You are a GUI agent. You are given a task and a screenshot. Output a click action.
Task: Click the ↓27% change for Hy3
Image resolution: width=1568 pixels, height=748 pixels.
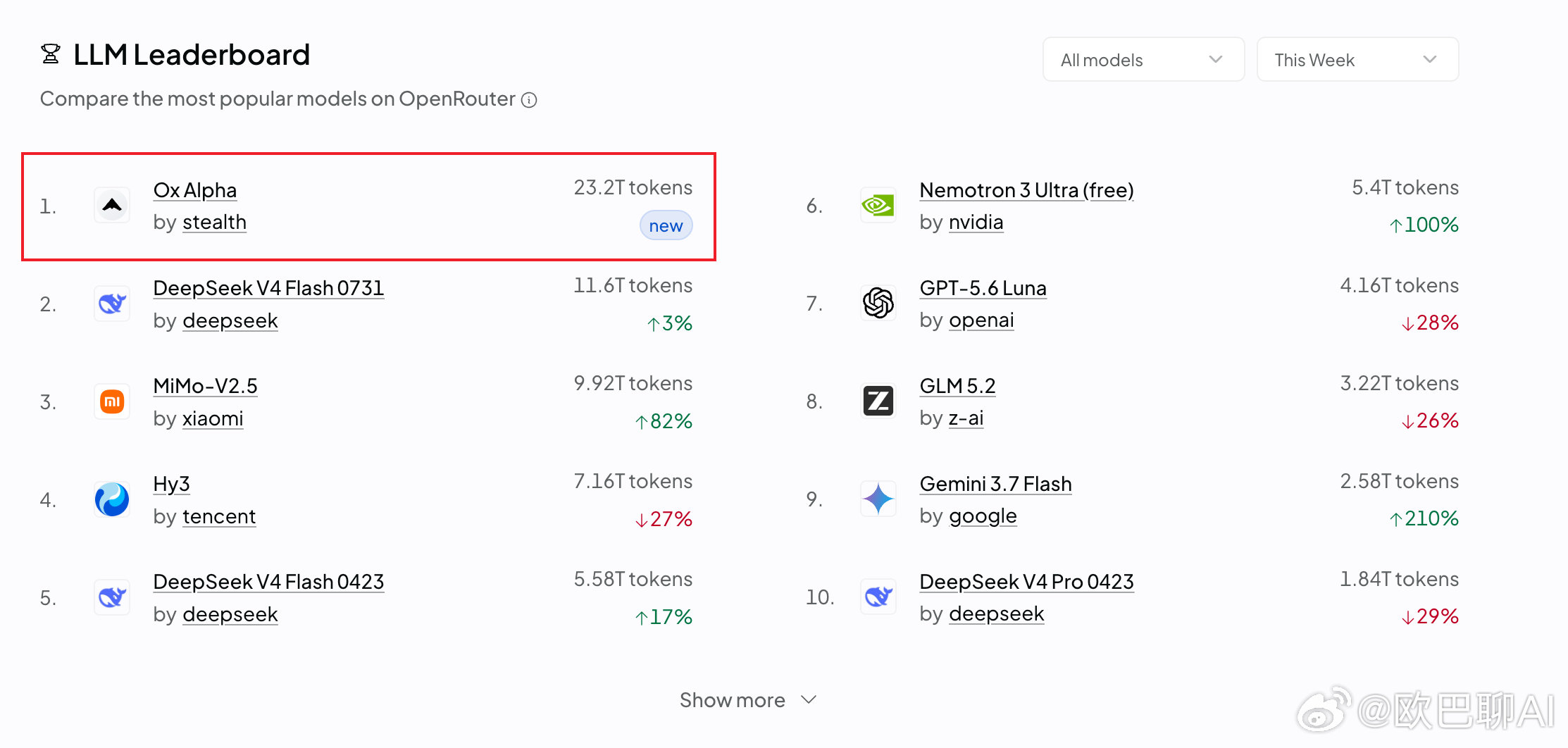pyautogui.click(x=664, y=520)
